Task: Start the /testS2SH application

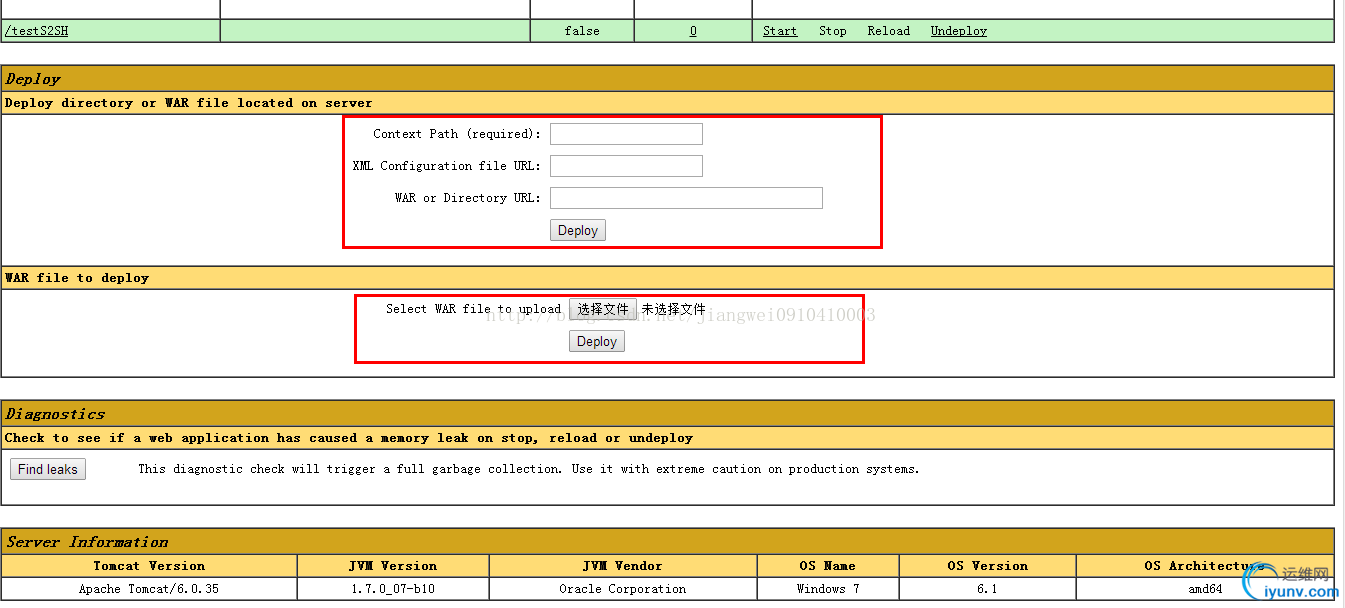Action: 780,31
